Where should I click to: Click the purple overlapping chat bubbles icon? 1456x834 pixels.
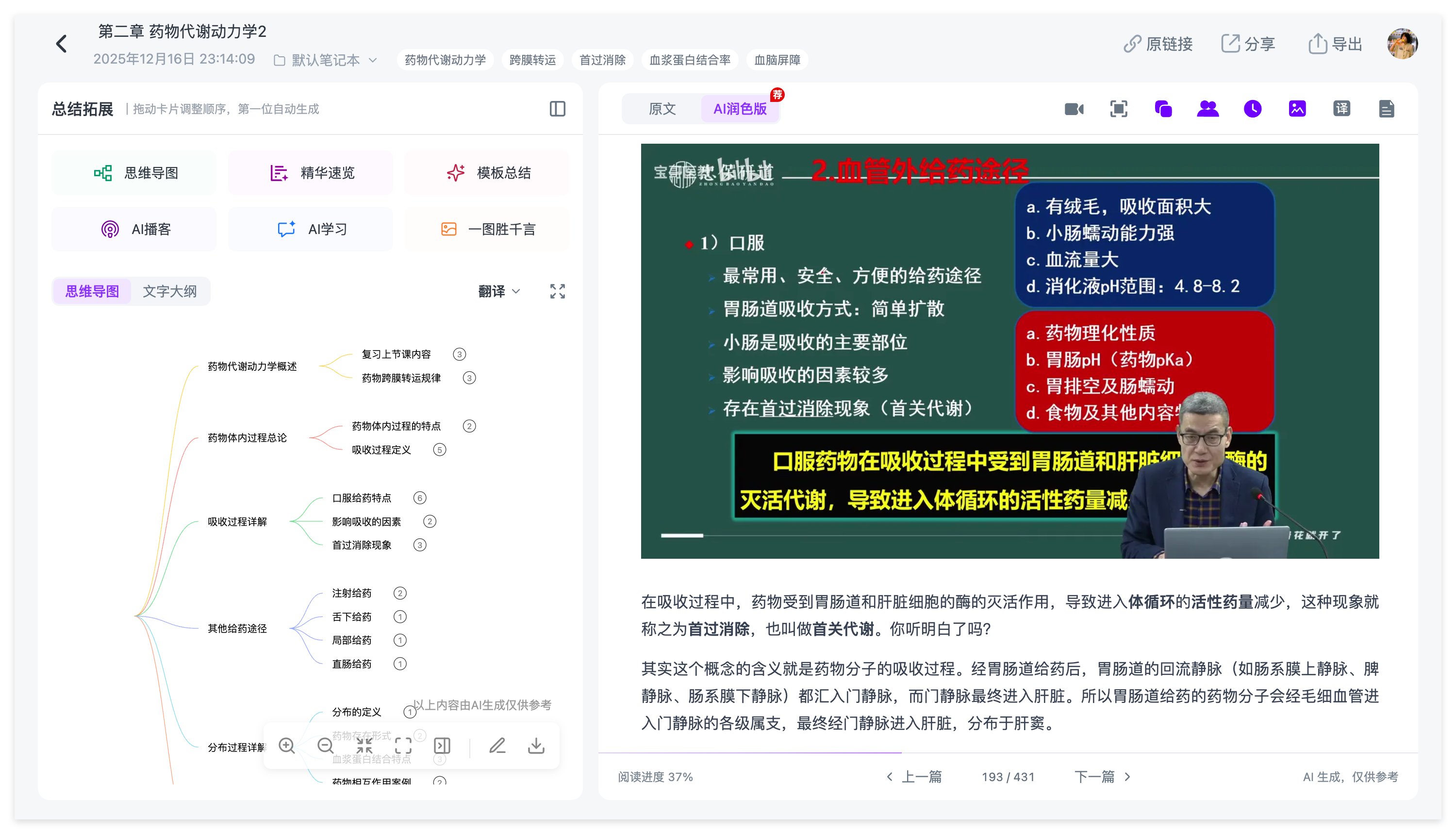coord(1163,109)
